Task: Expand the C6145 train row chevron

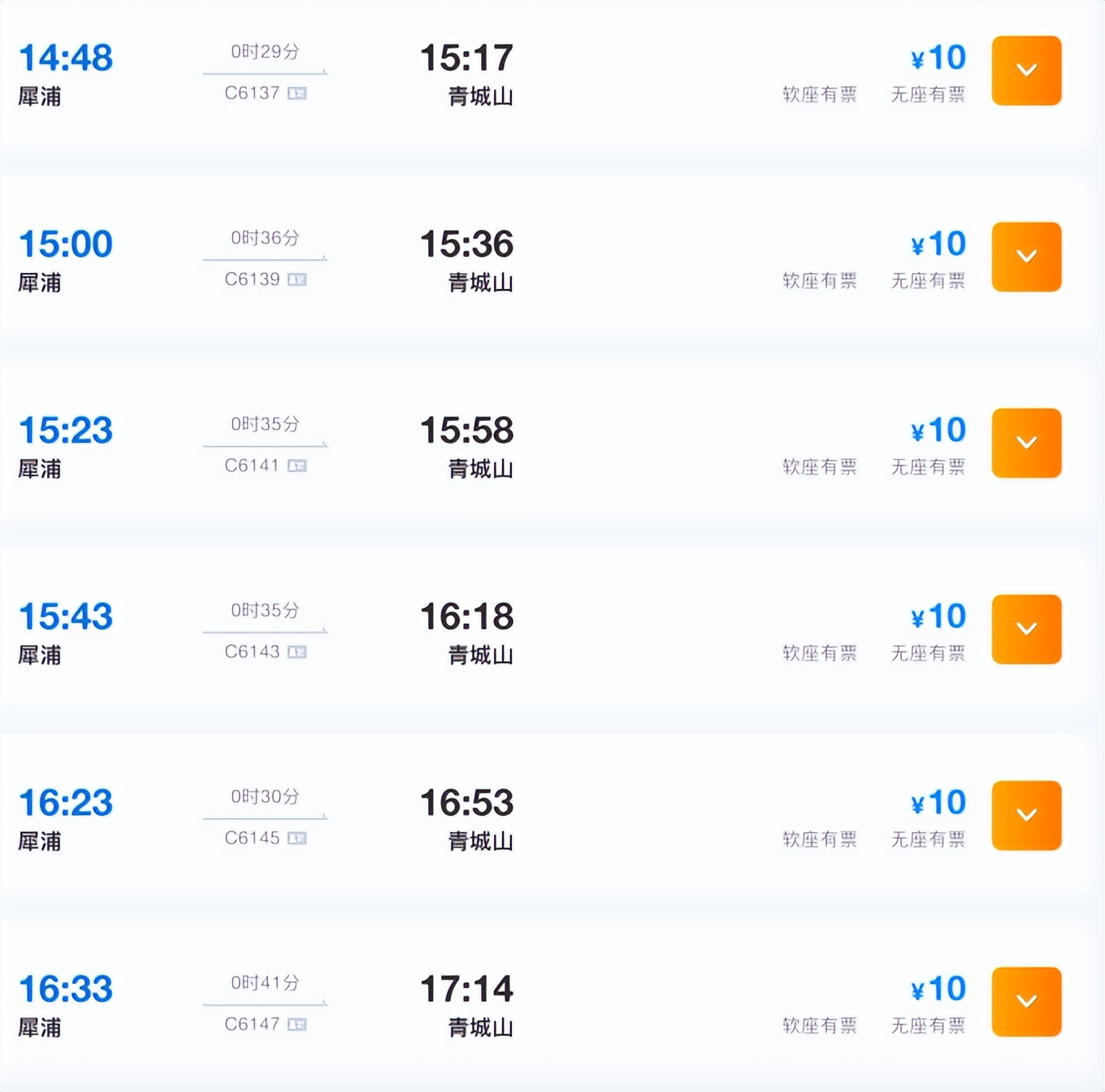Action: (x=1026, y=815)
